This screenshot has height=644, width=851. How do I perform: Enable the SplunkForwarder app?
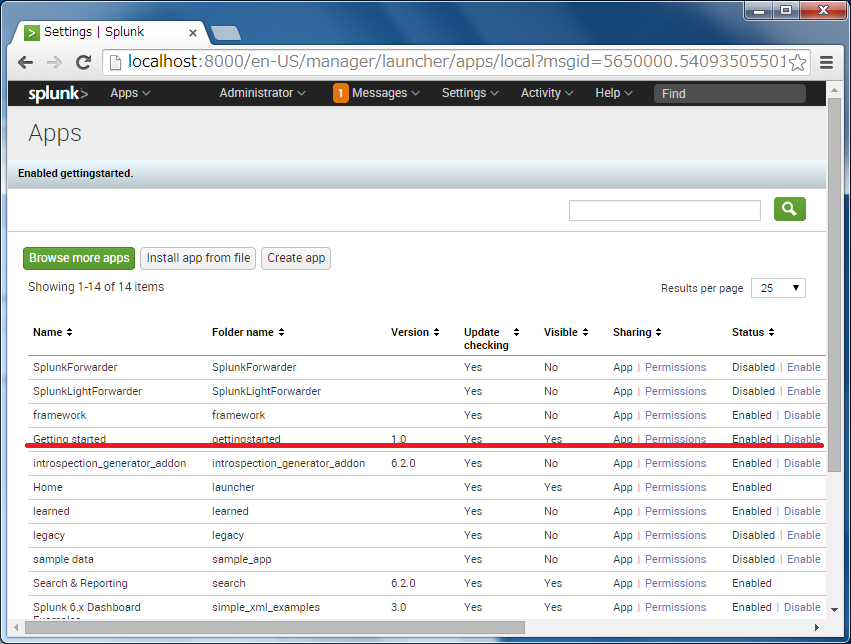(x=804, y=367)
